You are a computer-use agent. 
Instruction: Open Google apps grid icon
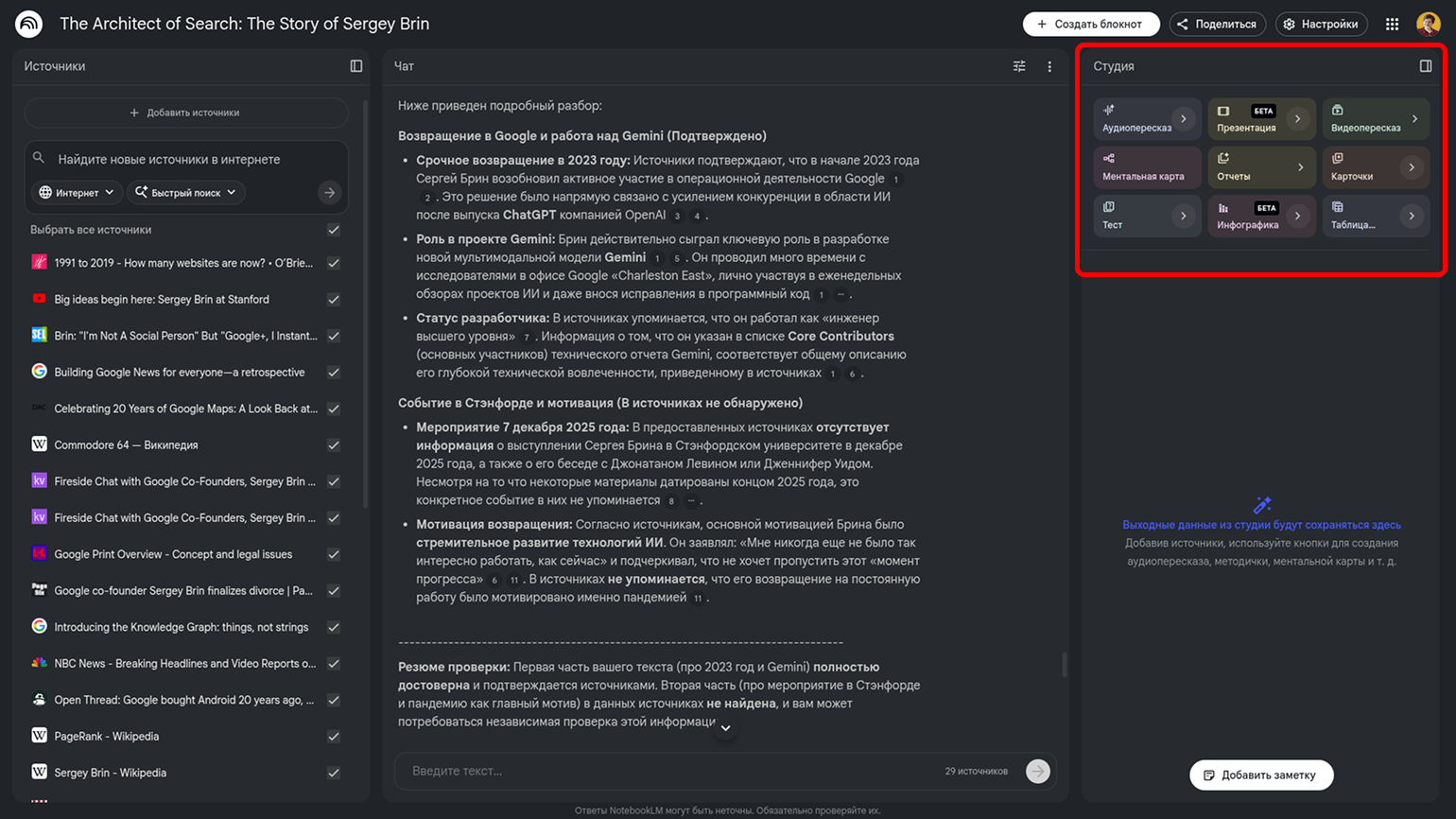[x=1392, y=25]
